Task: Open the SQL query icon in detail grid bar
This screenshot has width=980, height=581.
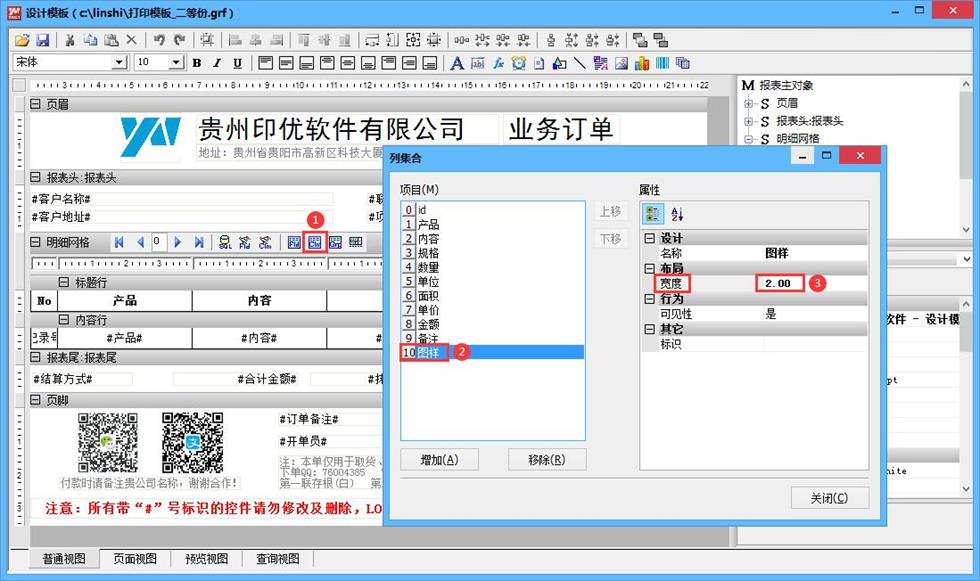Action: pos(225,242)
